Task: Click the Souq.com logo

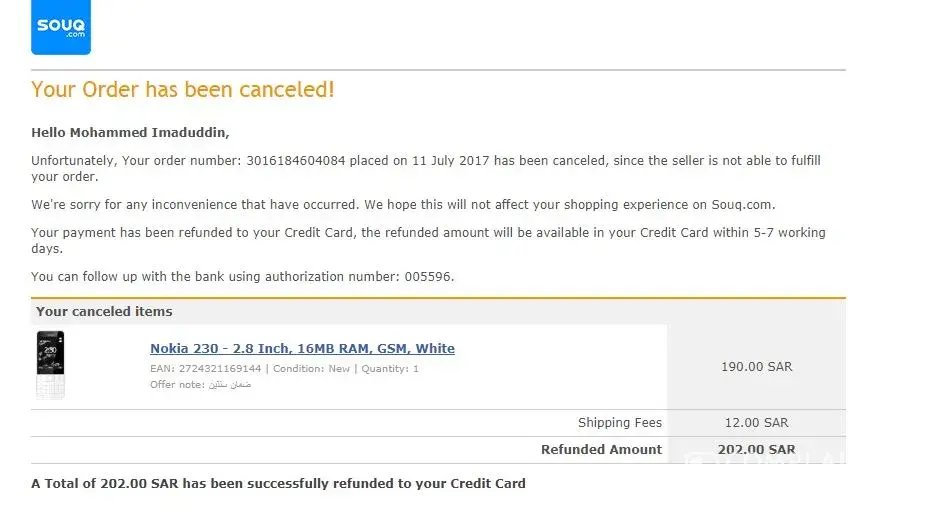Action: coord(61,28)
